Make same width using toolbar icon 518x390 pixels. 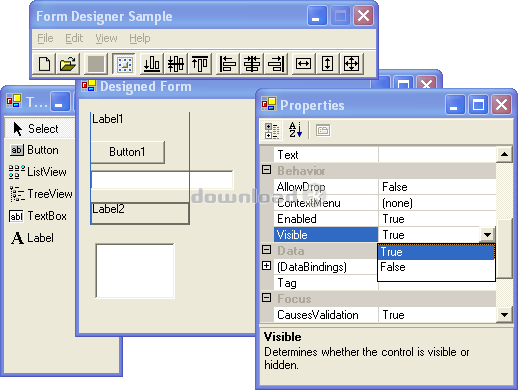coord(303,63)
